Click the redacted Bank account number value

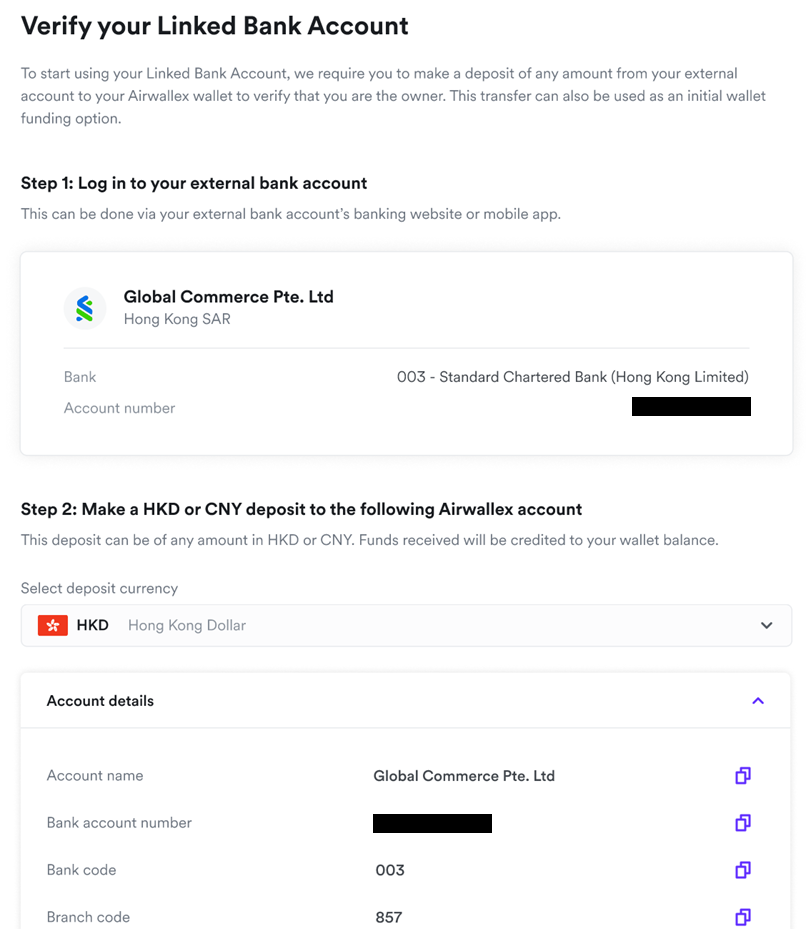(x=432, y=823)
